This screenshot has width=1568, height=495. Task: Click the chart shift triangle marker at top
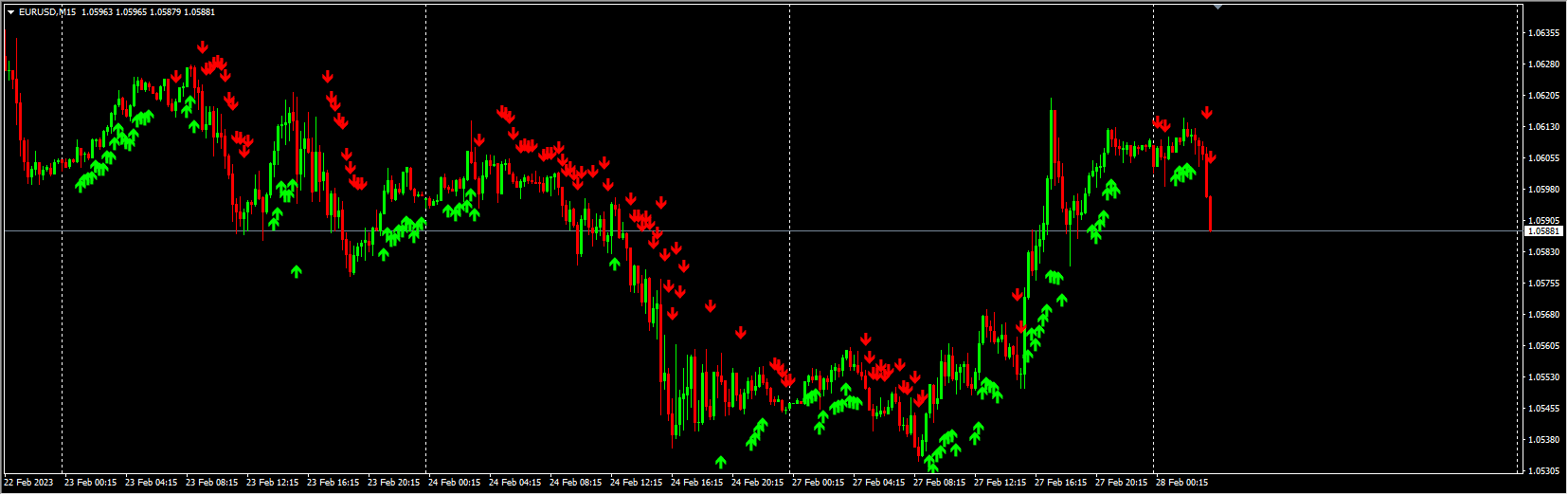1218,7
